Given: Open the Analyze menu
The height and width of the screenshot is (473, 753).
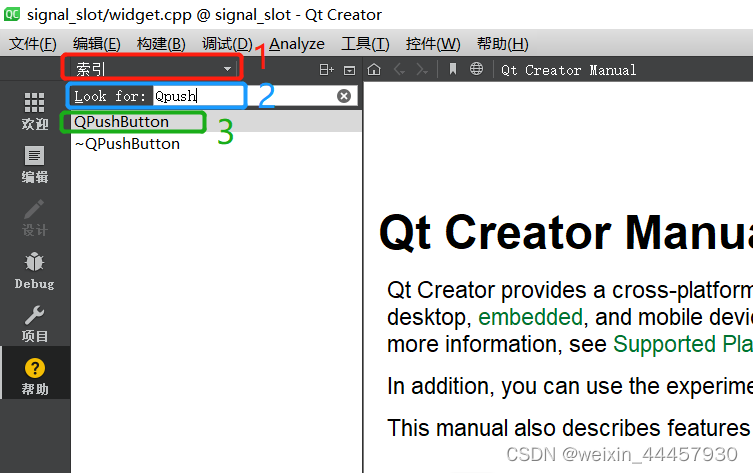Looking at the screenshot, I should pos(297,44).
